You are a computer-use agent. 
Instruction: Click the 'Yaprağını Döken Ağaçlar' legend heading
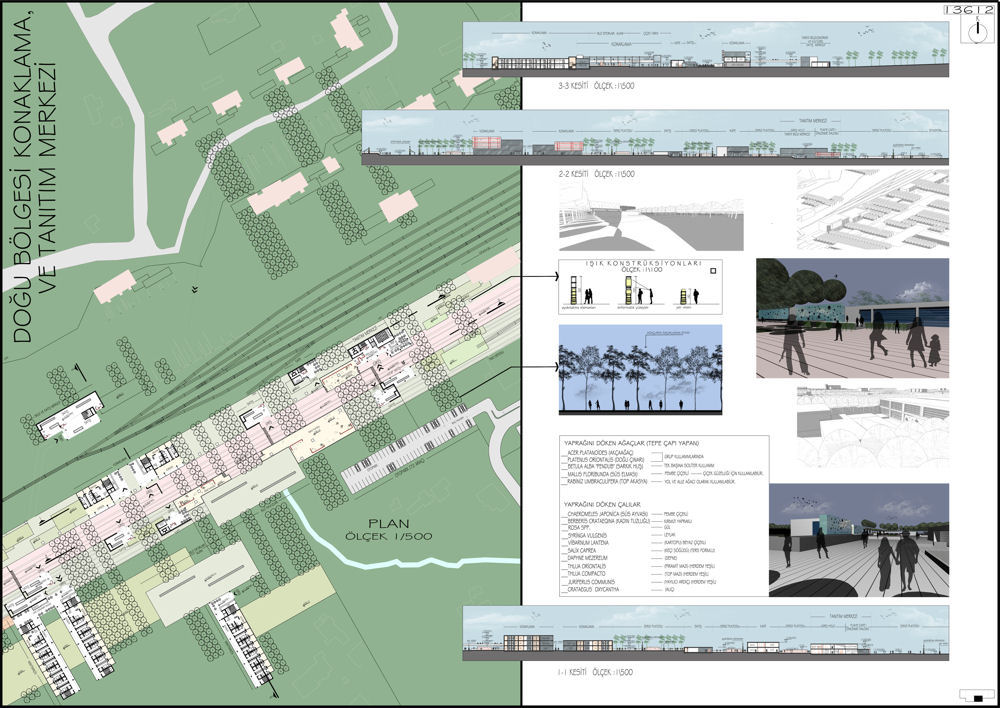631,443
